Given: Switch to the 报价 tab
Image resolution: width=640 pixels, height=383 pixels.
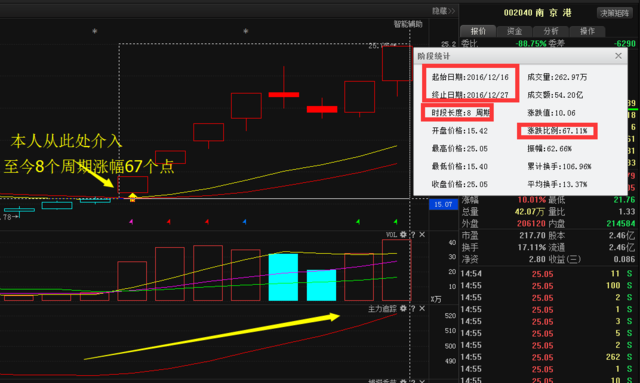Looking at the screenshot, I should point(478,31).
